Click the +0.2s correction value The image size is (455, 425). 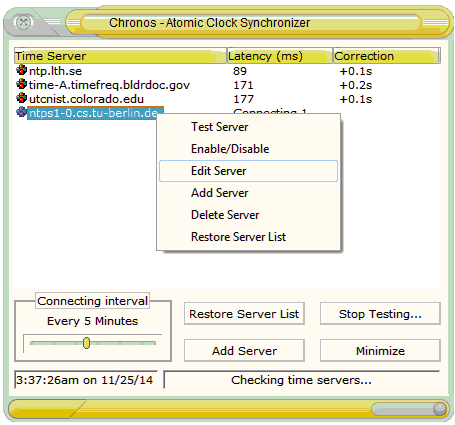click(x=356, y=85)
